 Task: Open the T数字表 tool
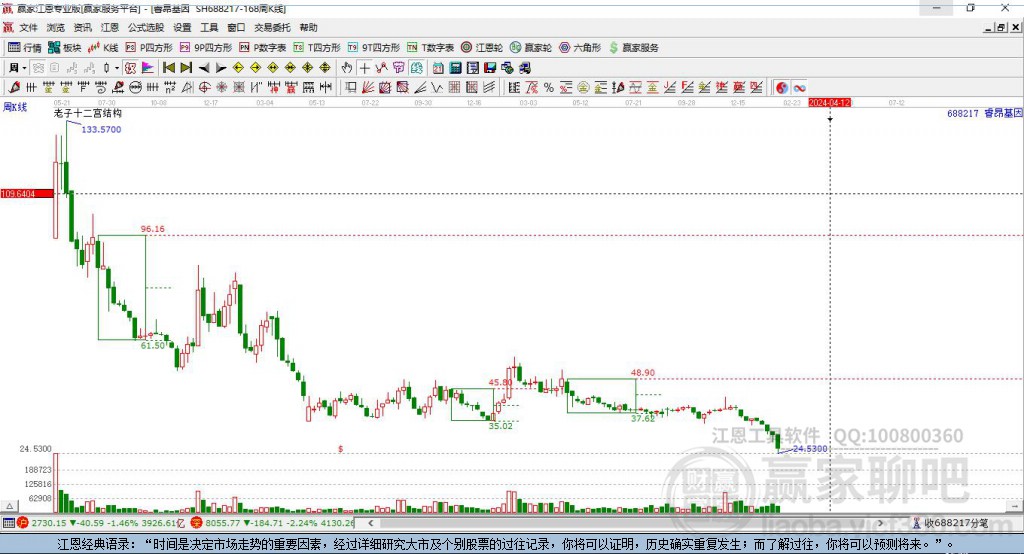pyautogui.click(x=430, y=48)
